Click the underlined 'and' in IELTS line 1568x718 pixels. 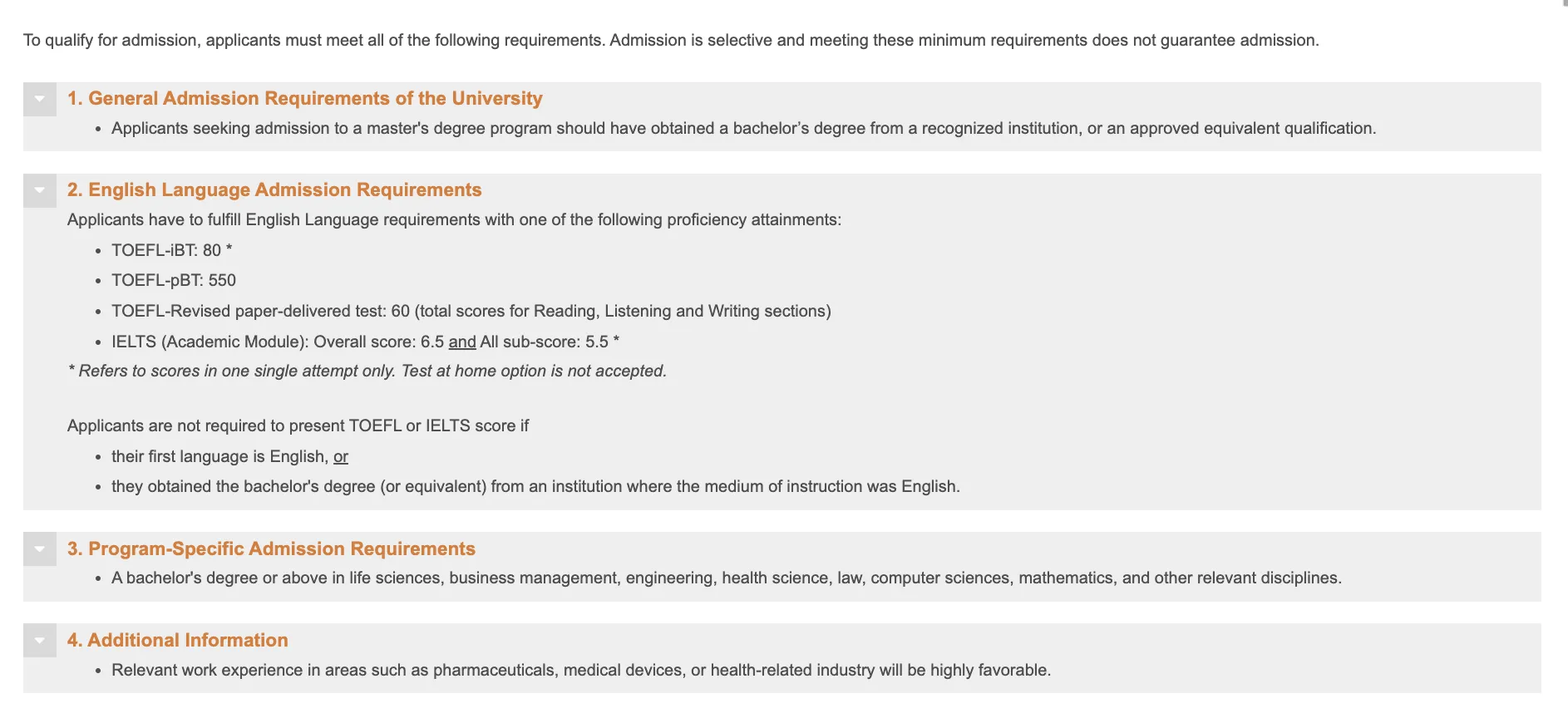(x=462, y=342)
